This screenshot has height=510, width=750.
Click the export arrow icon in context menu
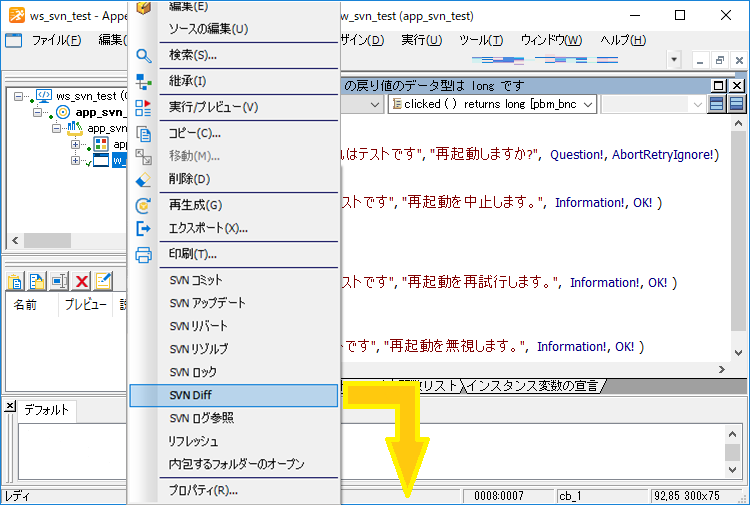point(143,228)
